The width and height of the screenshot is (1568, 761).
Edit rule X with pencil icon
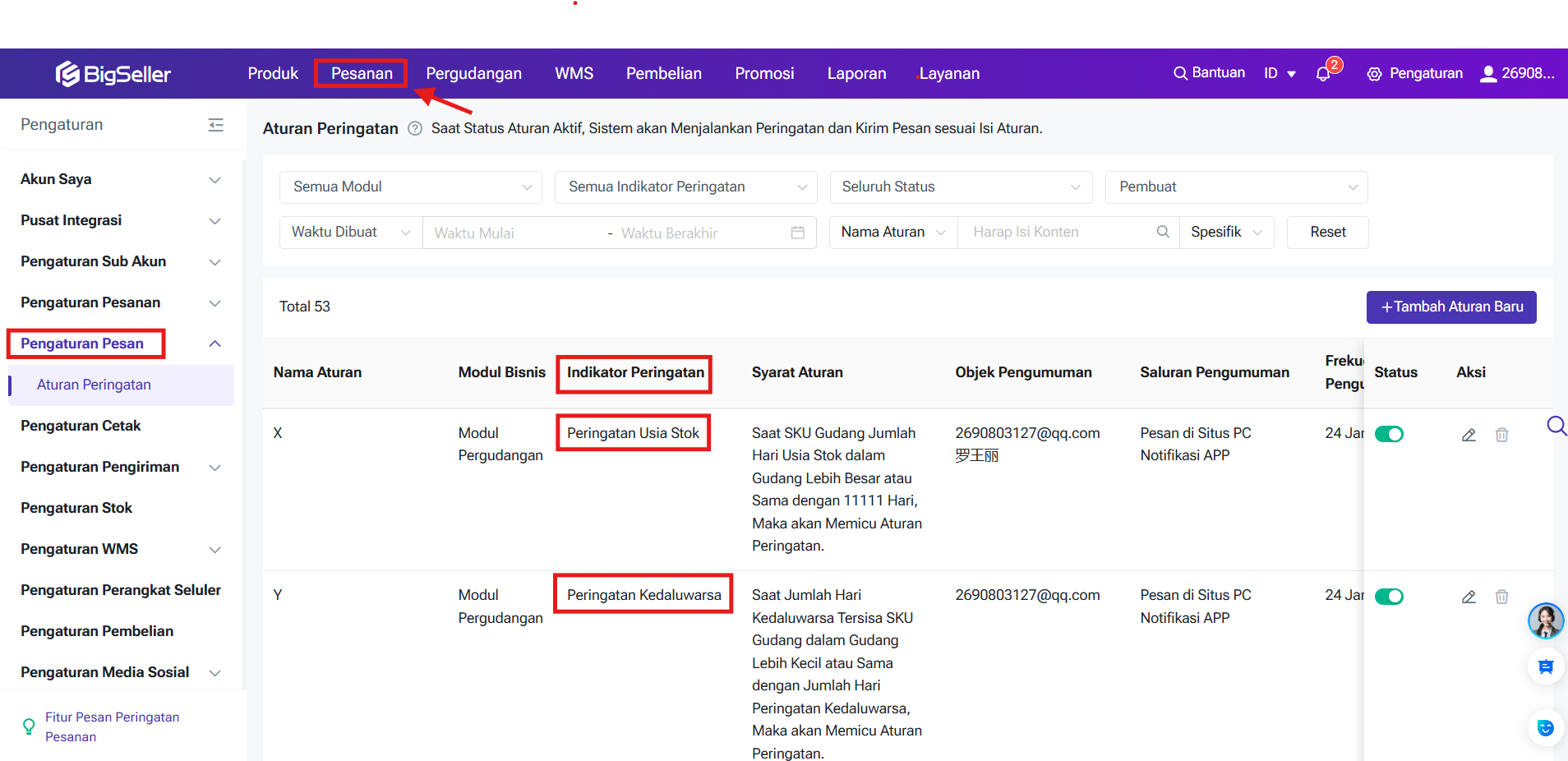click(x=1469, y=435)
